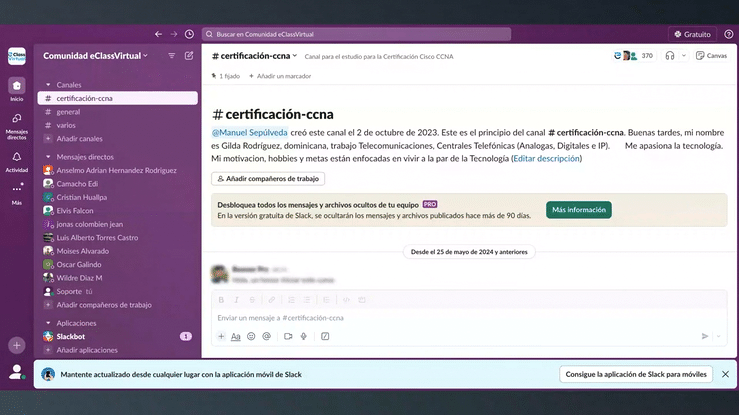Start a huddle with headphones icon
The image size is (739, 415).
(x=670, y=56)
